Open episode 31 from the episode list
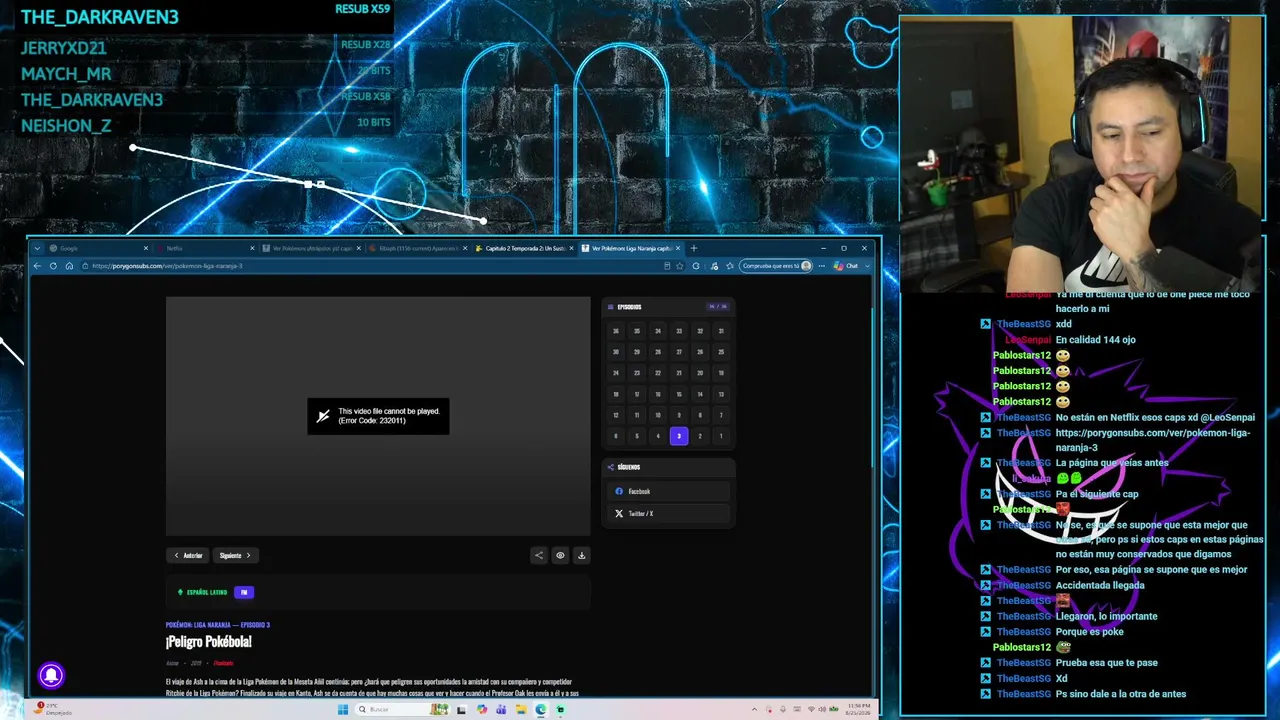This screenshot has width=1280, height=720. [x=721, y=331]
